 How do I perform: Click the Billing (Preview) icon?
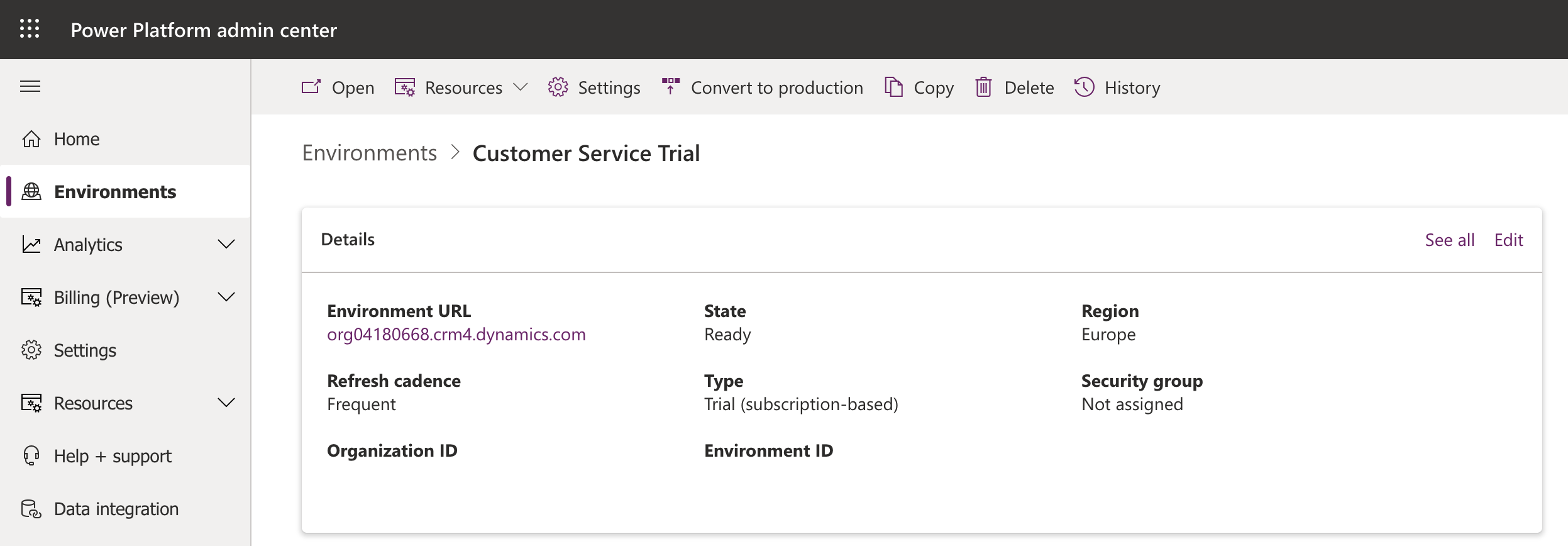coord(31,297)
